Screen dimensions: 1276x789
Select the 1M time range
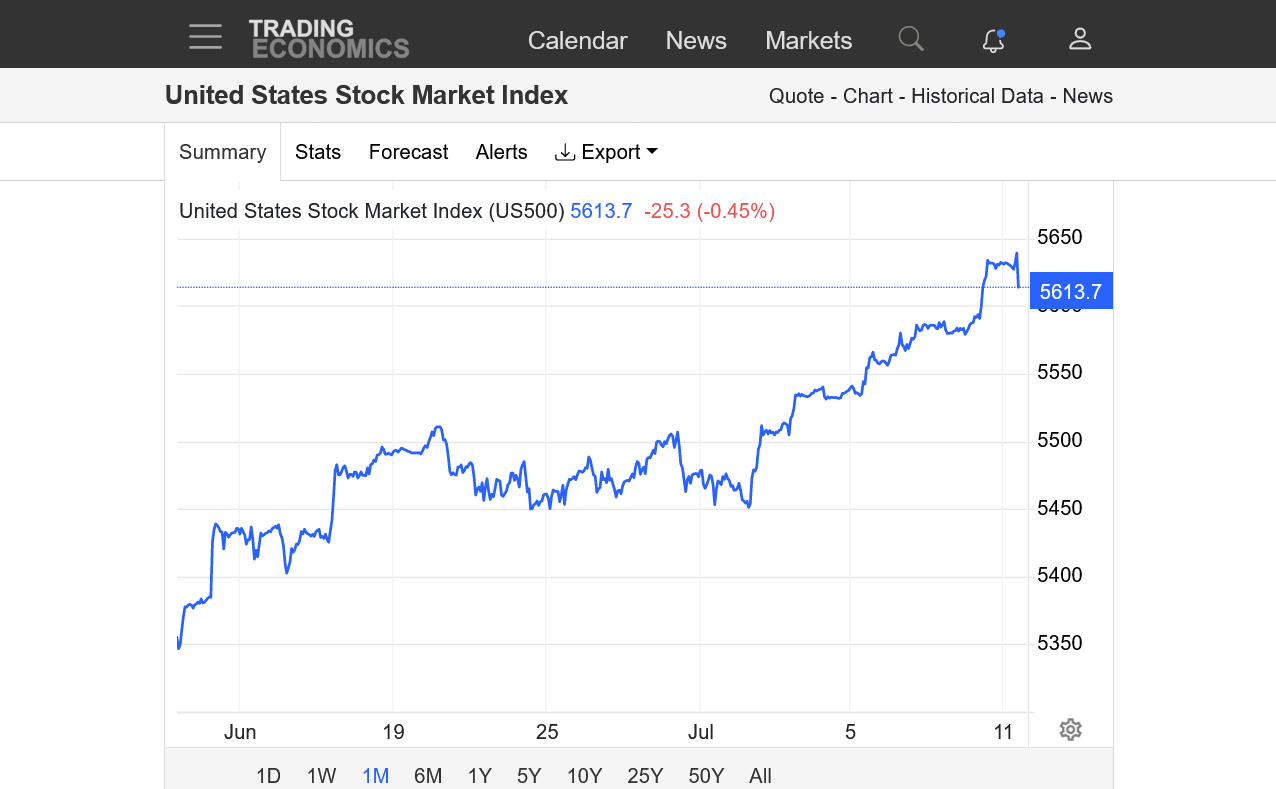pyautogui.click(x=375, y=776)
